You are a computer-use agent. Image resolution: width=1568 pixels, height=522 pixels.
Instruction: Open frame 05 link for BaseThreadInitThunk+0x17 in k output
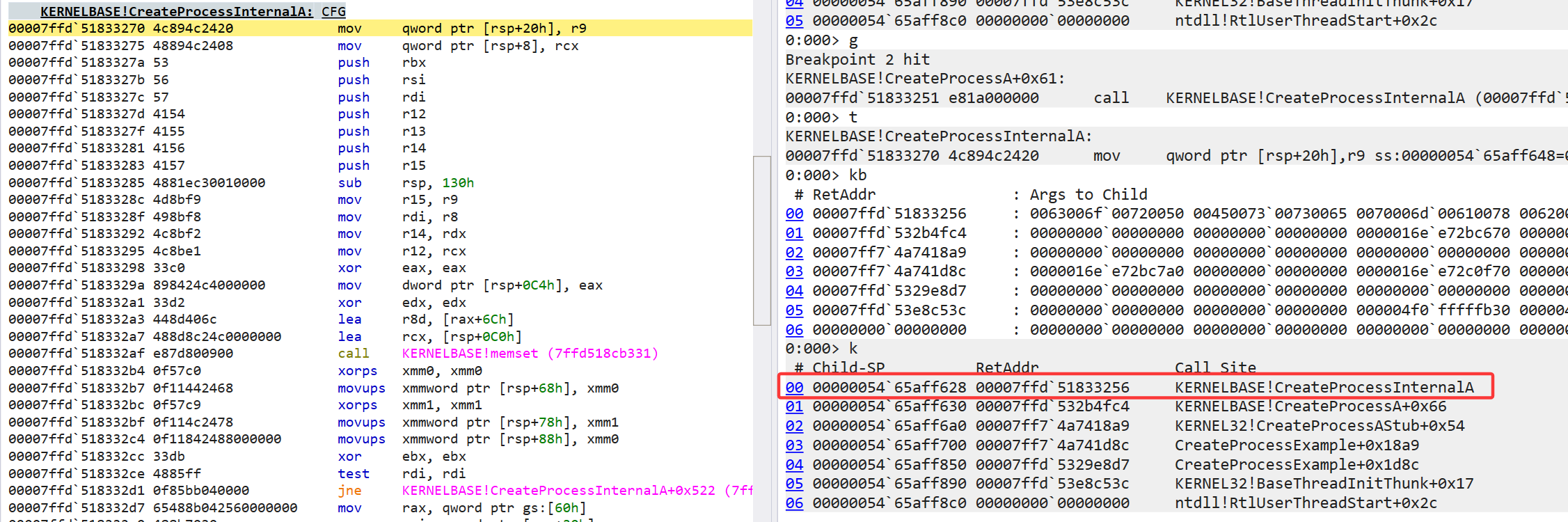pyautogui.click(x=794, y=484)
